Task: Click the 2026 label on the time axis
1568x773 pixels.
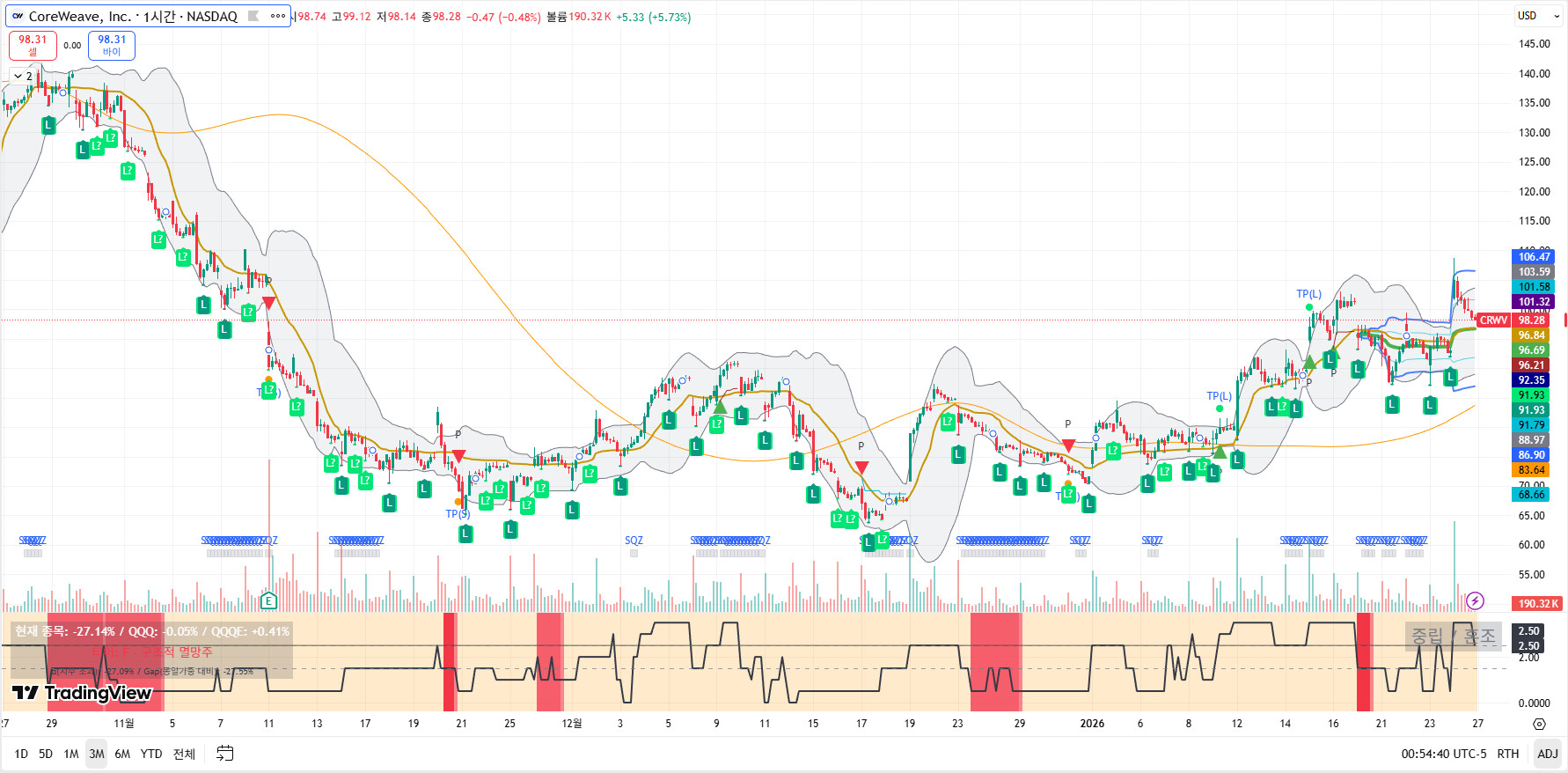Action: click(1092, 724)
